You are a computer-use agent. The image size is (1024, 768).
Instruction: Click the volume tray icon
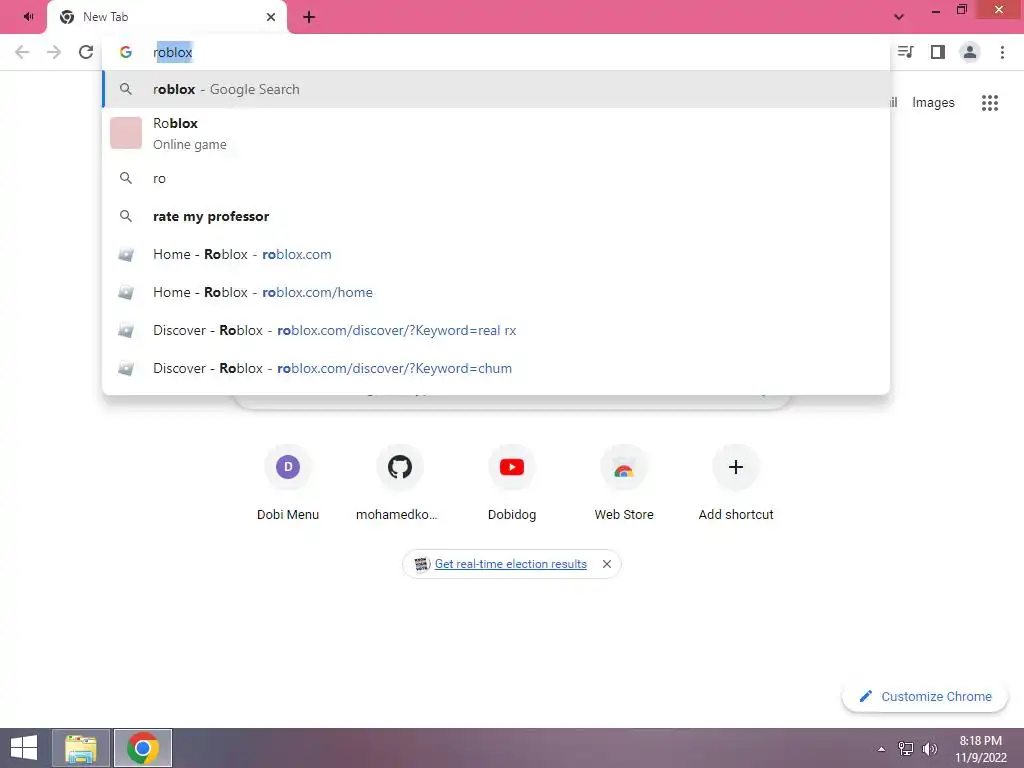point(929,749)
